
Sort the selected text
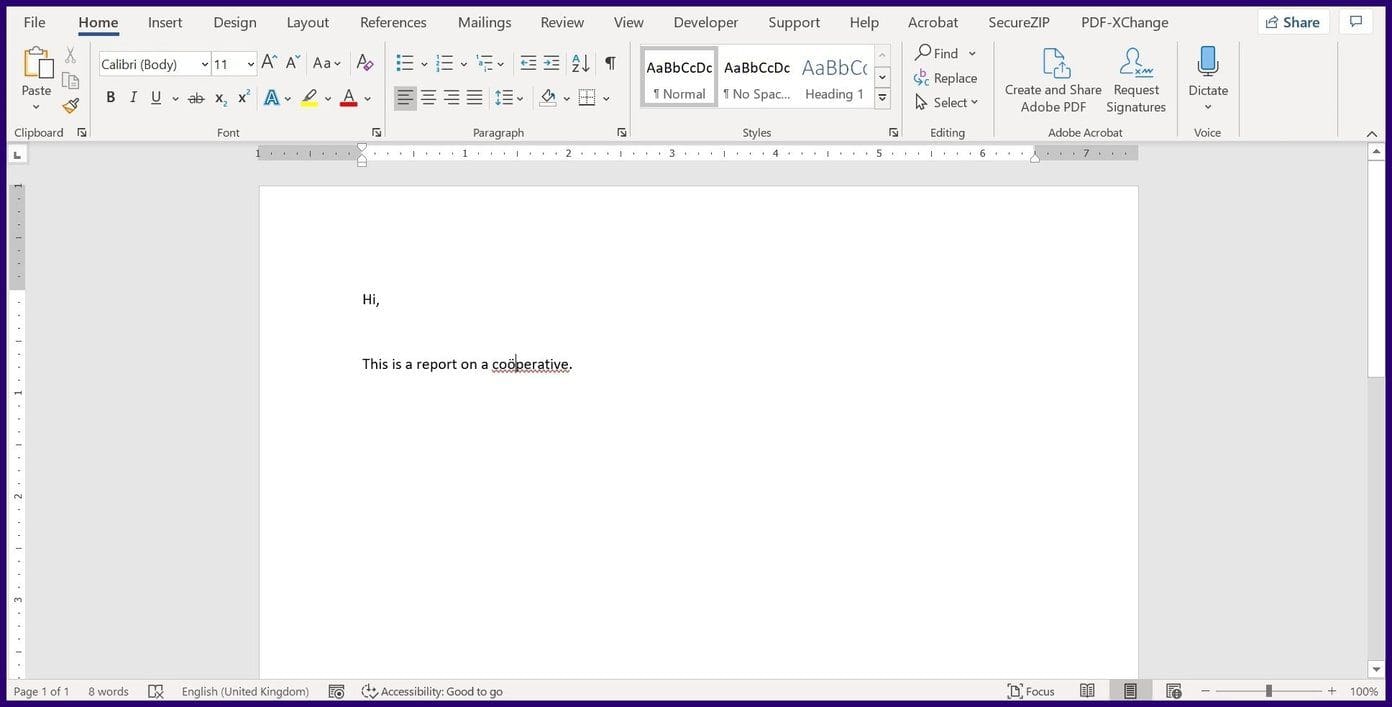tap(580, 63)
